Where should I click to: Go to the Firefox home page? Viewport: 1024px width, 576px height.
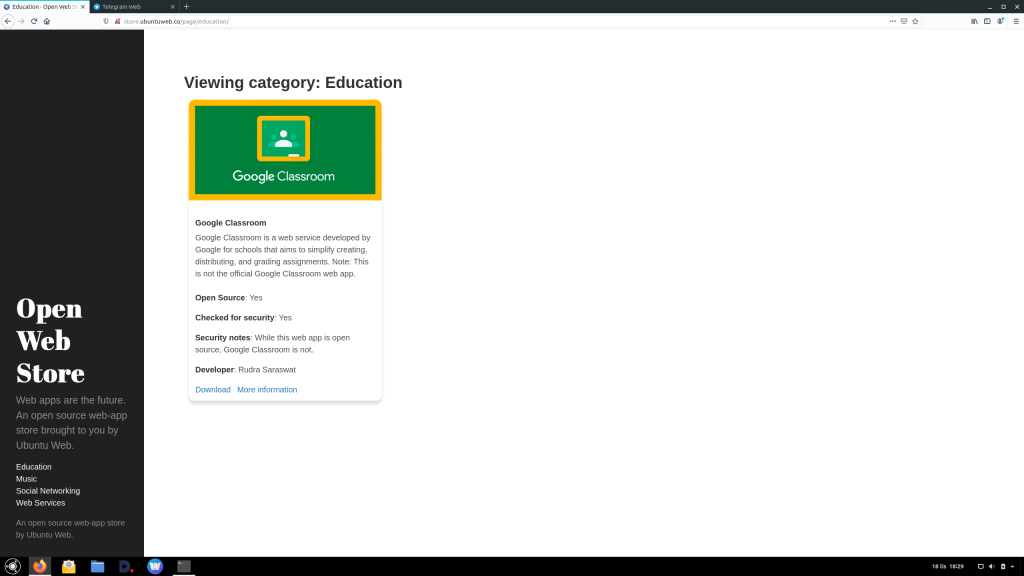point(47,21)
